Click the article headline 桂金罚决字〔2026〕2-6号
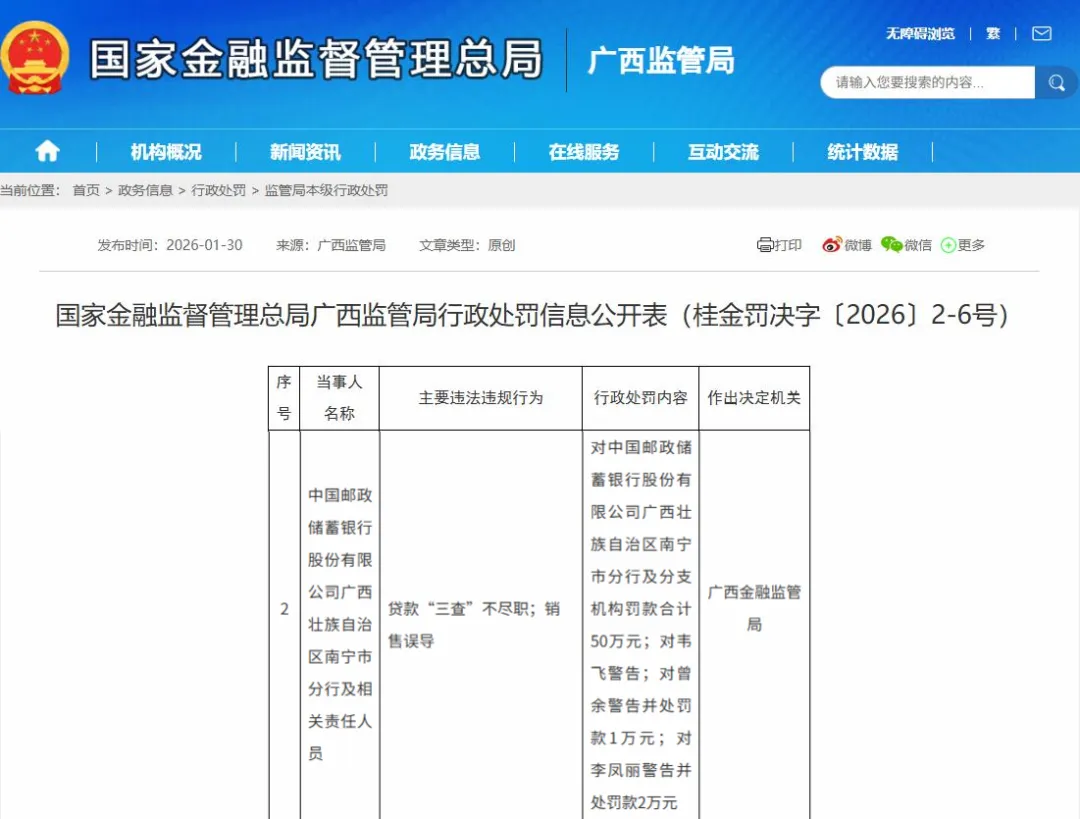1080x819 pixels. [x=532, y=315]
